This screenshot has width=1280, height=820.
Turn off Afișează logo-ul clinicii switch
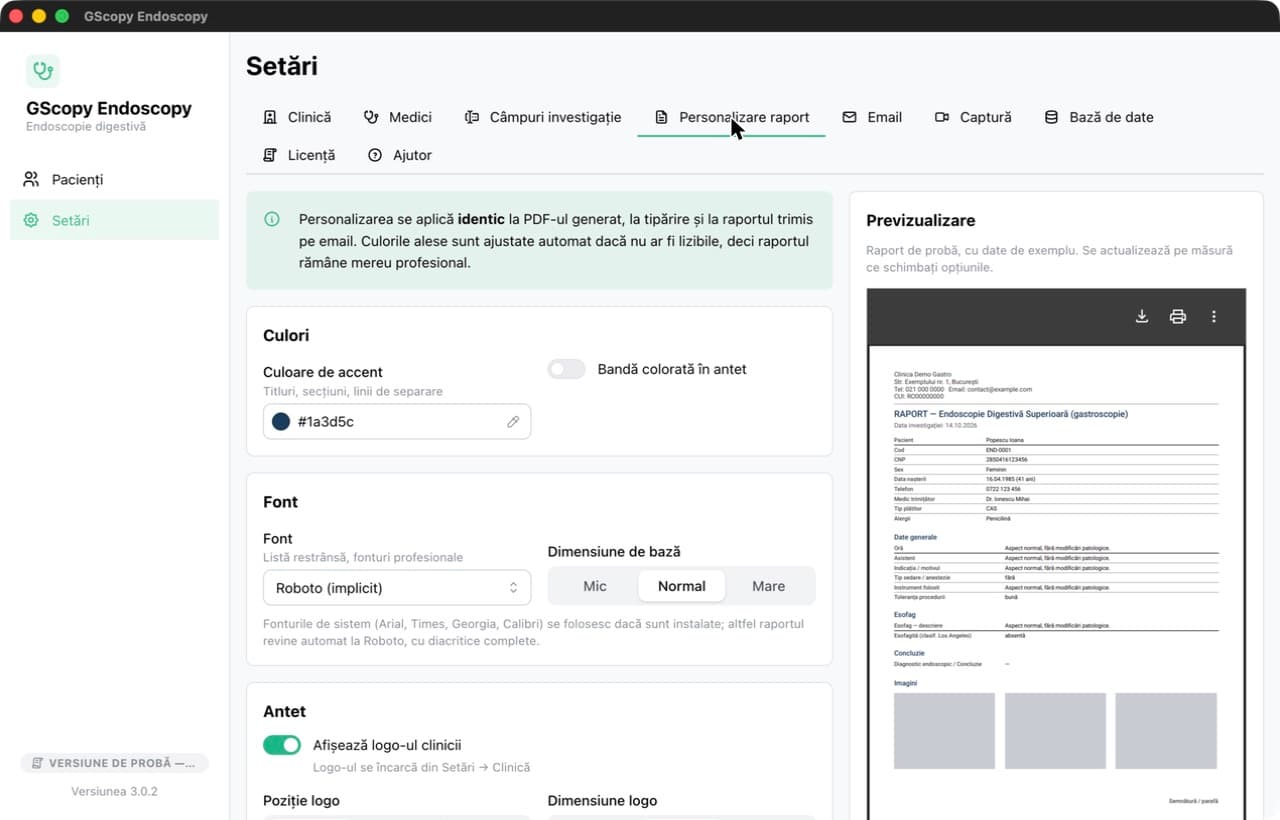tap(282, 745)
